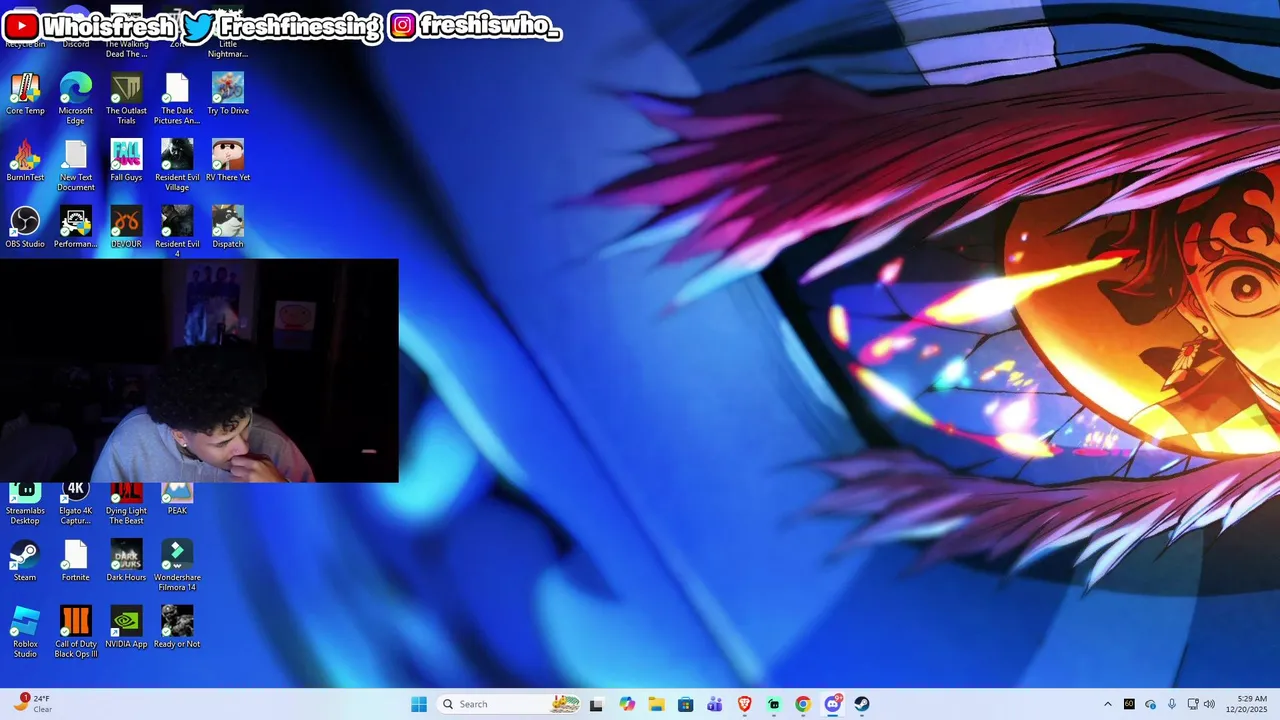Open Task View from the taskbar

[597, 704]
